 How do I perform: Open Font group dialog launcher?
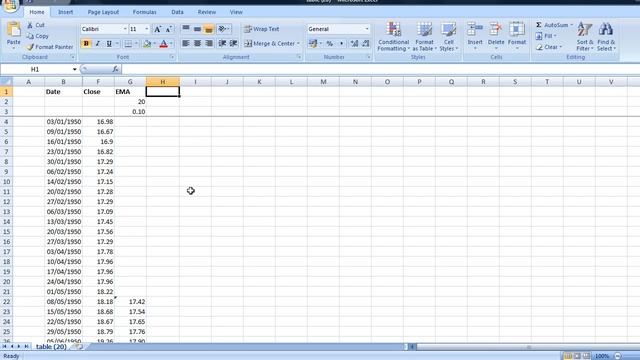click(172, 57)
